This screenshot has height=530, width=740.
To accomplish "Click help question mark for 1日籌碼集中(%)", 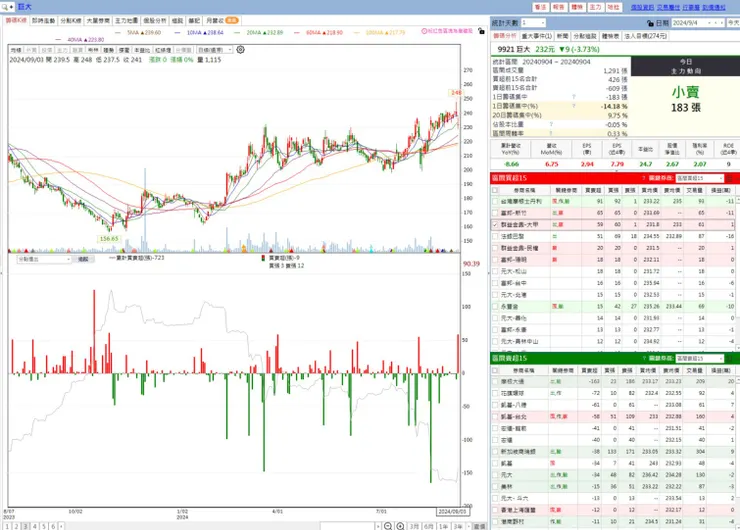I will pyautogui.click(x=574, y=106).
